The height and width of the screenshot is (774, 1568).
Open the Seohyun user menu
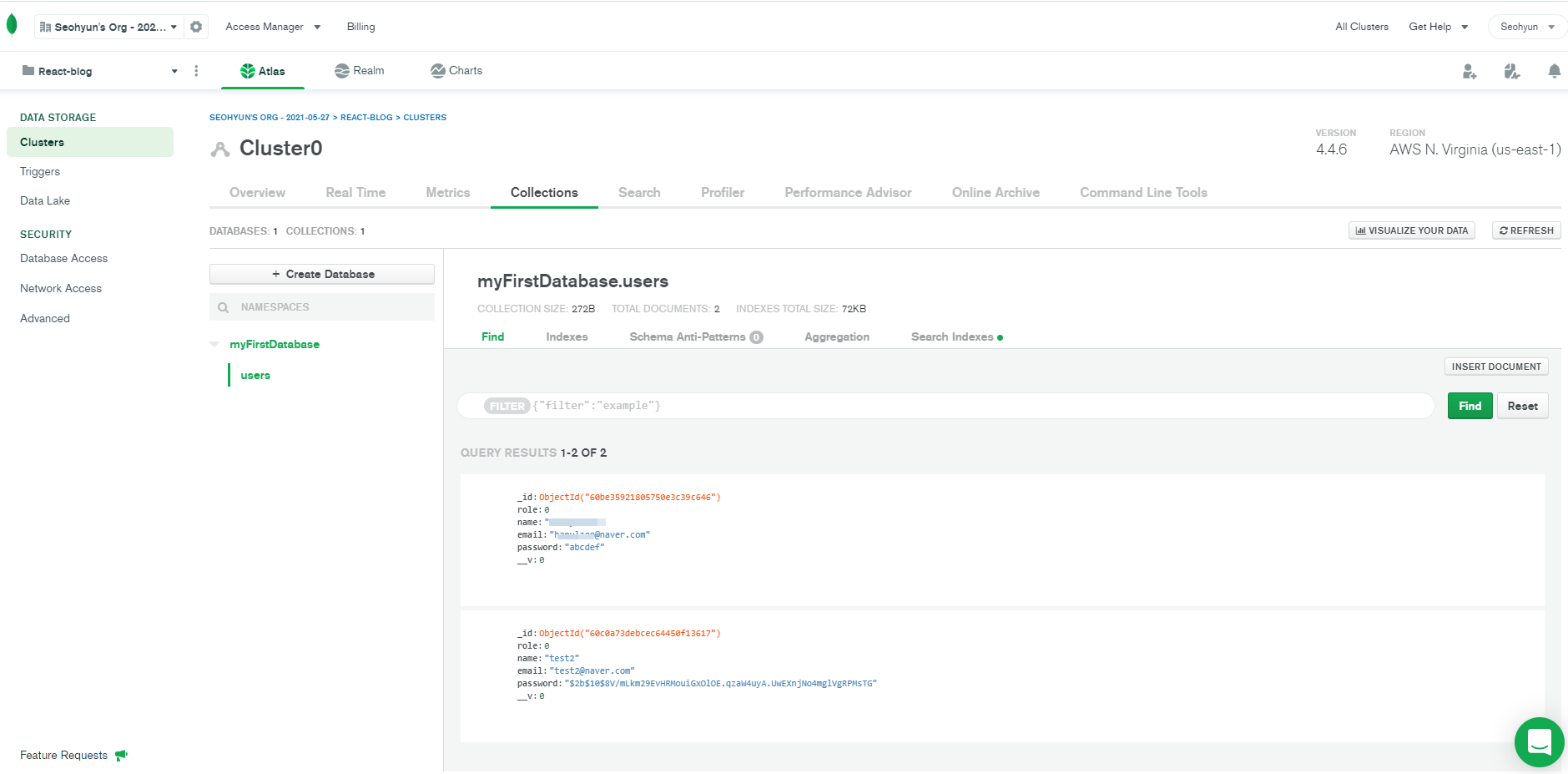pyautogui.click(x=1527, y=27)
